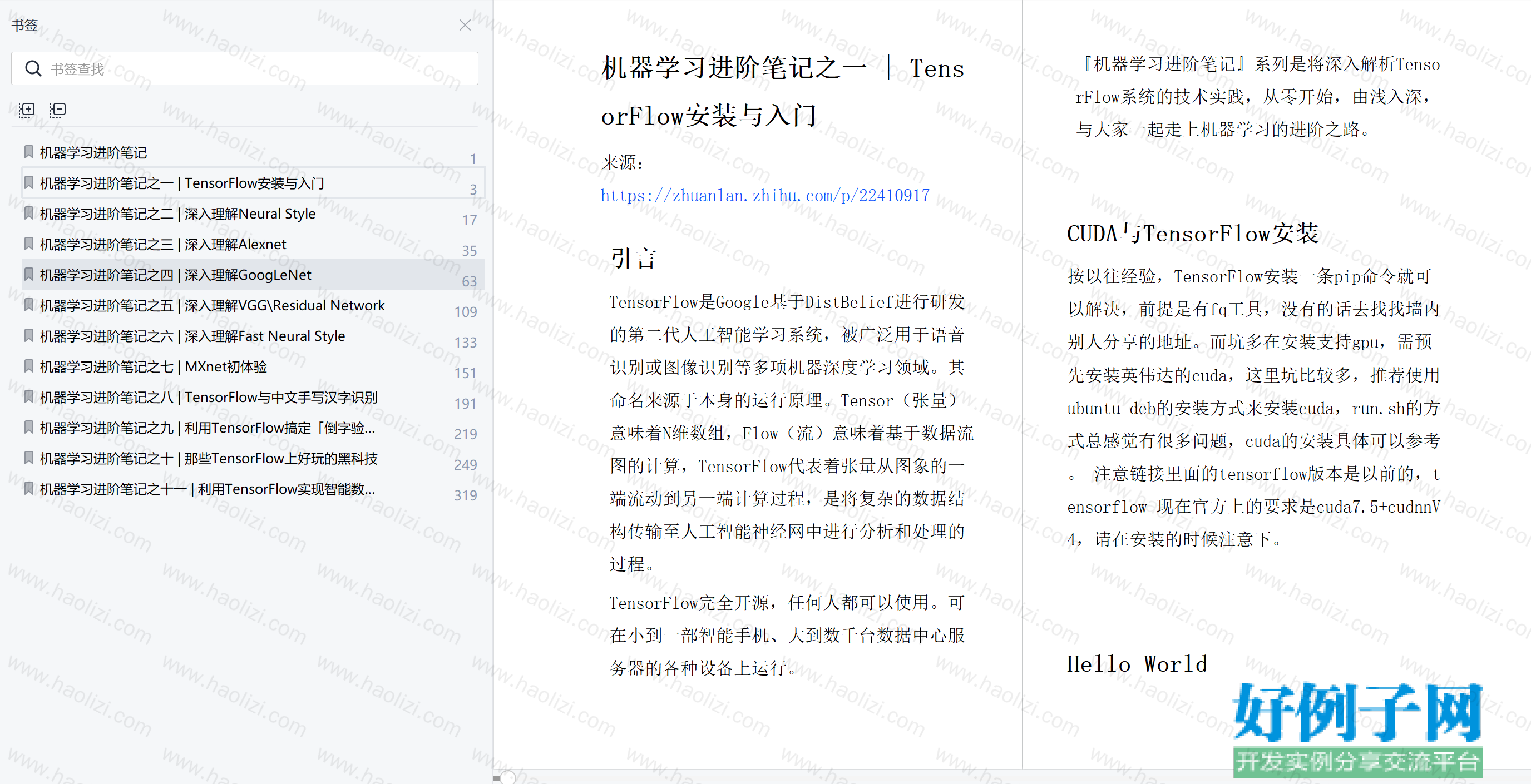
Task: Click bookmark icon beside 那些TensorFlow上好玩的黑科技
Action: click(28, 458)
